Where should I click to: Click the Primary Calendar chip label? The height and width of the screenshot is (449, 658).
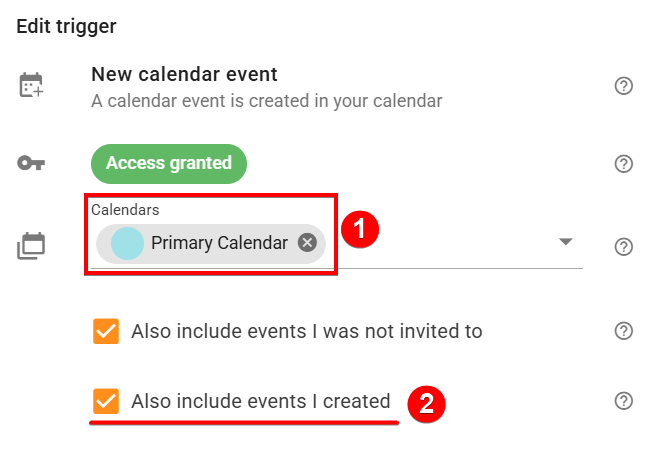[219, 243]
